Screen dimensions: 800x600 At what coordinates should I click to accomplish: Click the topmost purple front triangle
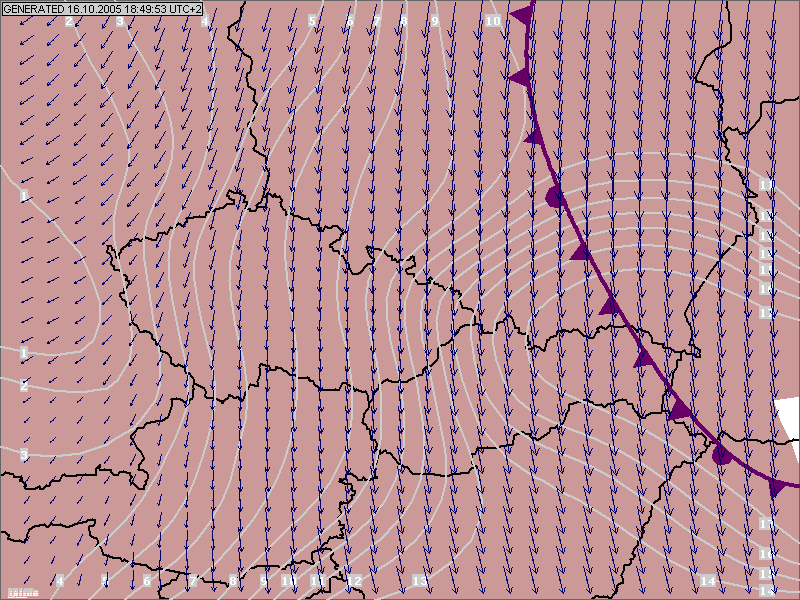tap(521, 15)
